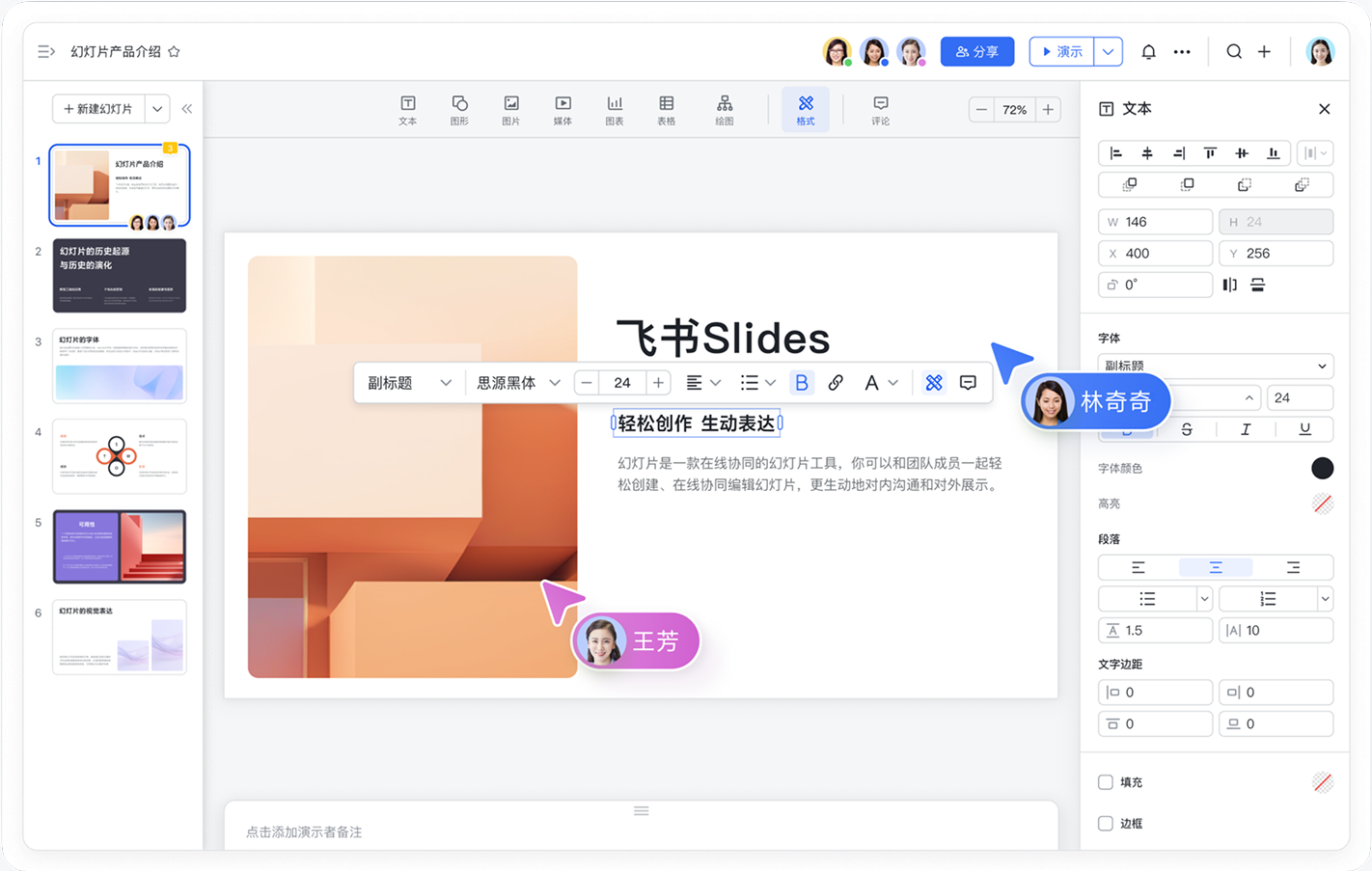Open the highlight (高亮) color swatch

[1323, 504]
